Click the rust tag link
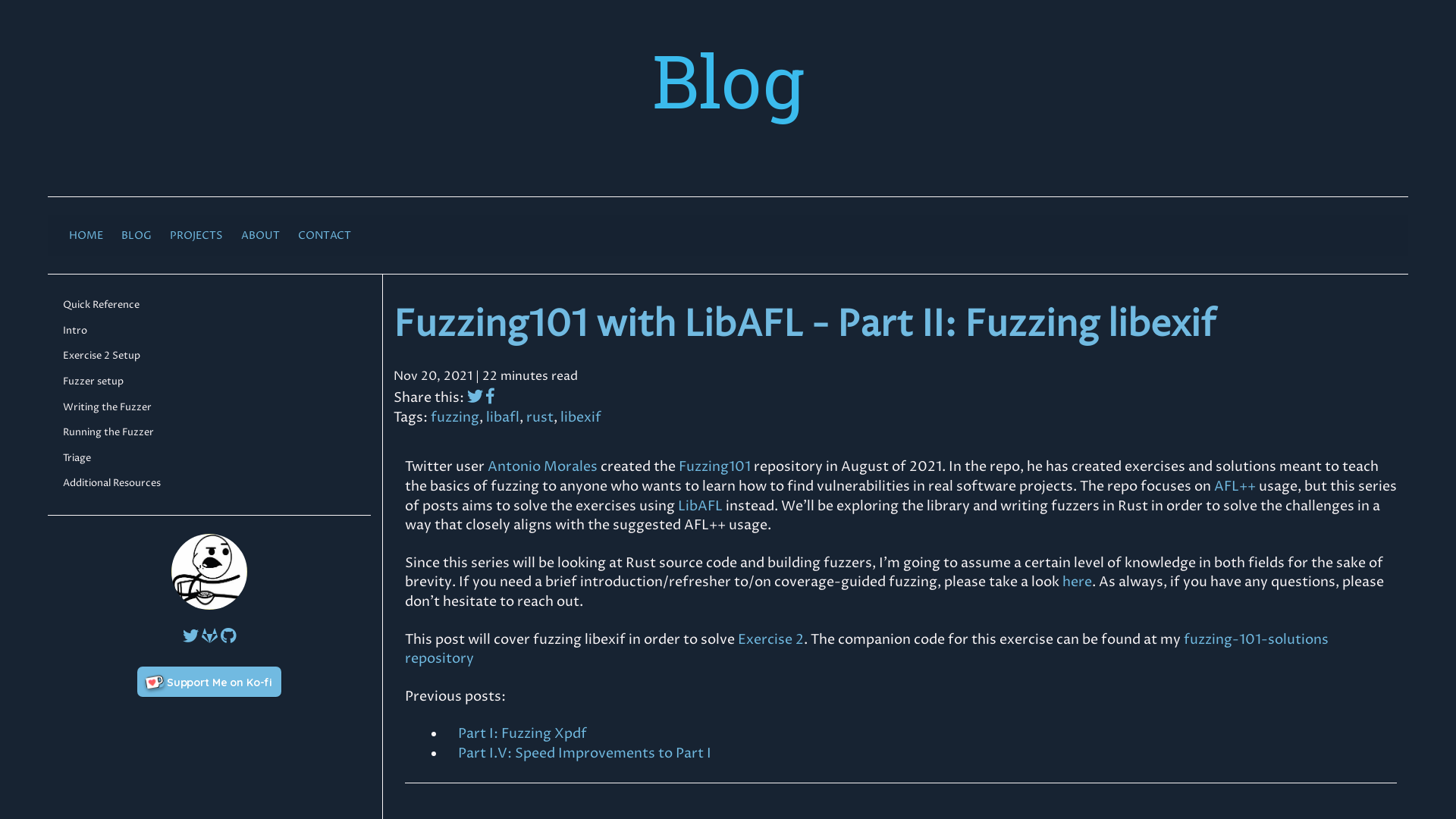Viewport: 1456px width, 819px height. coord(540,417)
